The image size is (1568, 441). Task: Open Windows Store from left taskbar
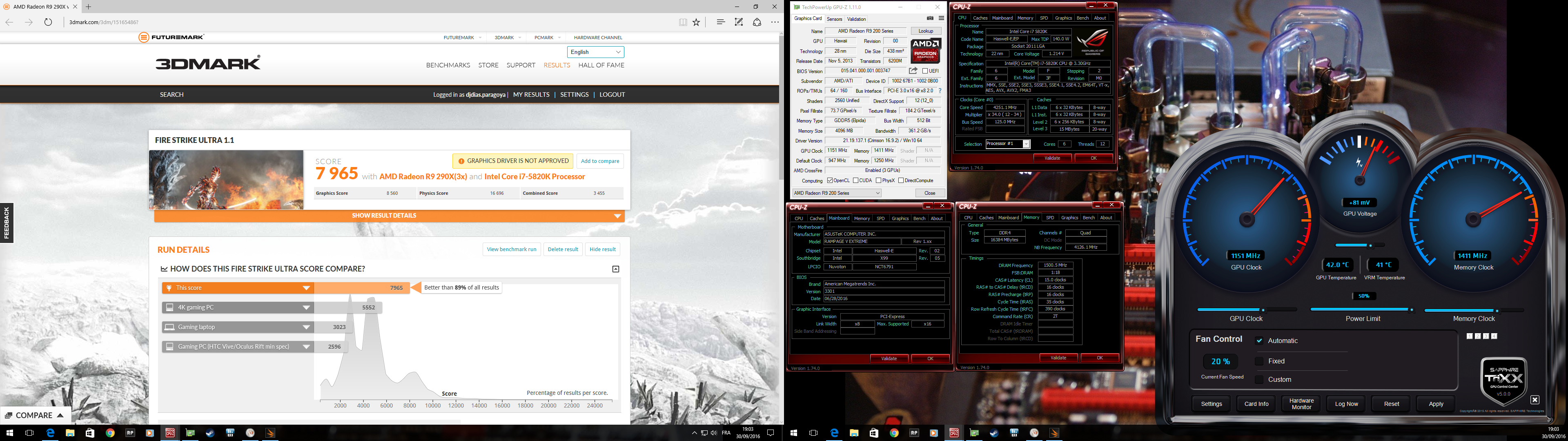pyautogui.click(x=90, y=433)
